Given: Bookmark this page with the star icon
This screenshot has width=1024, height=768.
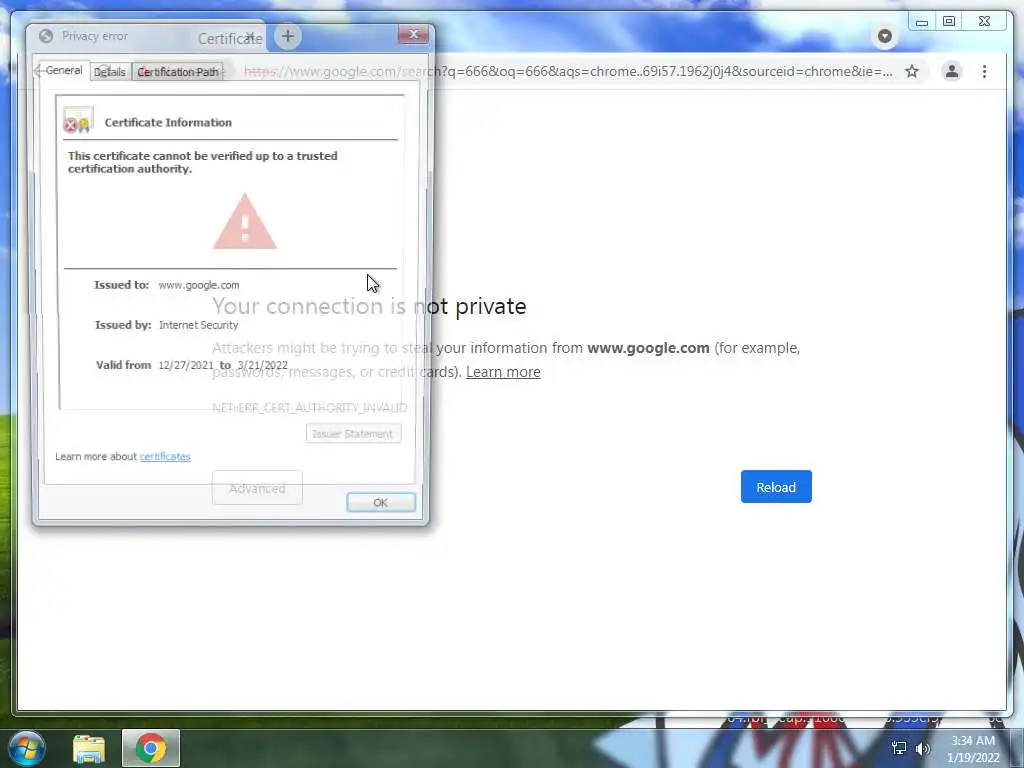Looking at the screenshot, I should [x=912, y=71].
